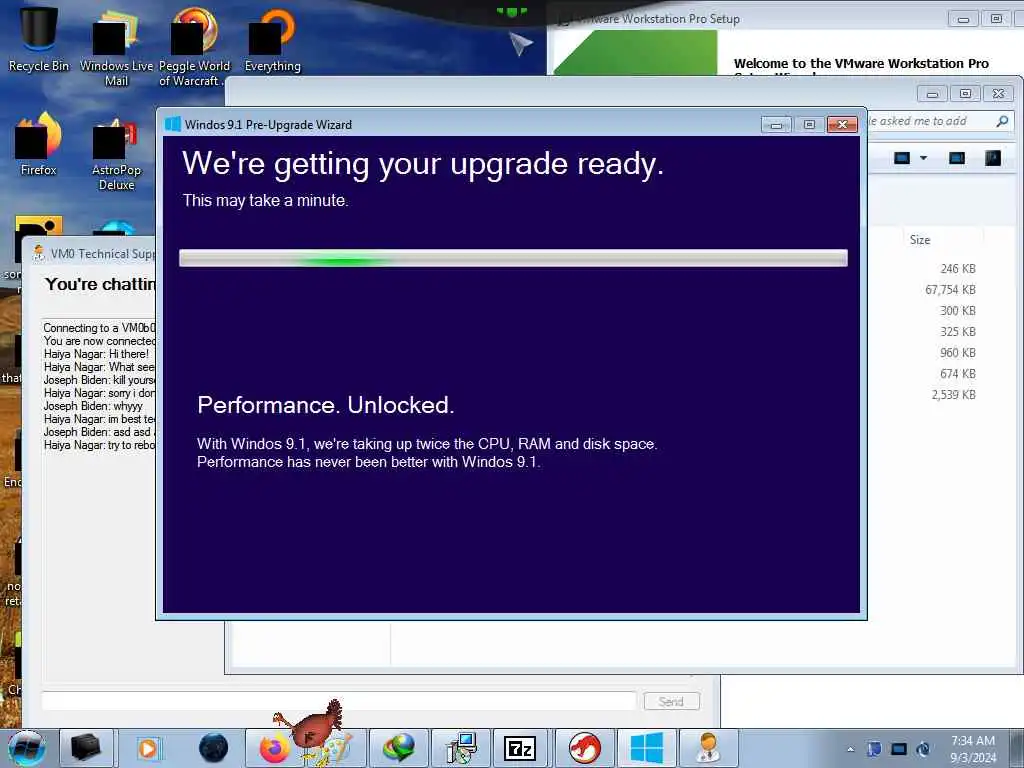The height and width of the screenshot is (768, 1024).
Task: Click the Windos 9.1 wizard title bar logo
Action: (x=172, y=124)
